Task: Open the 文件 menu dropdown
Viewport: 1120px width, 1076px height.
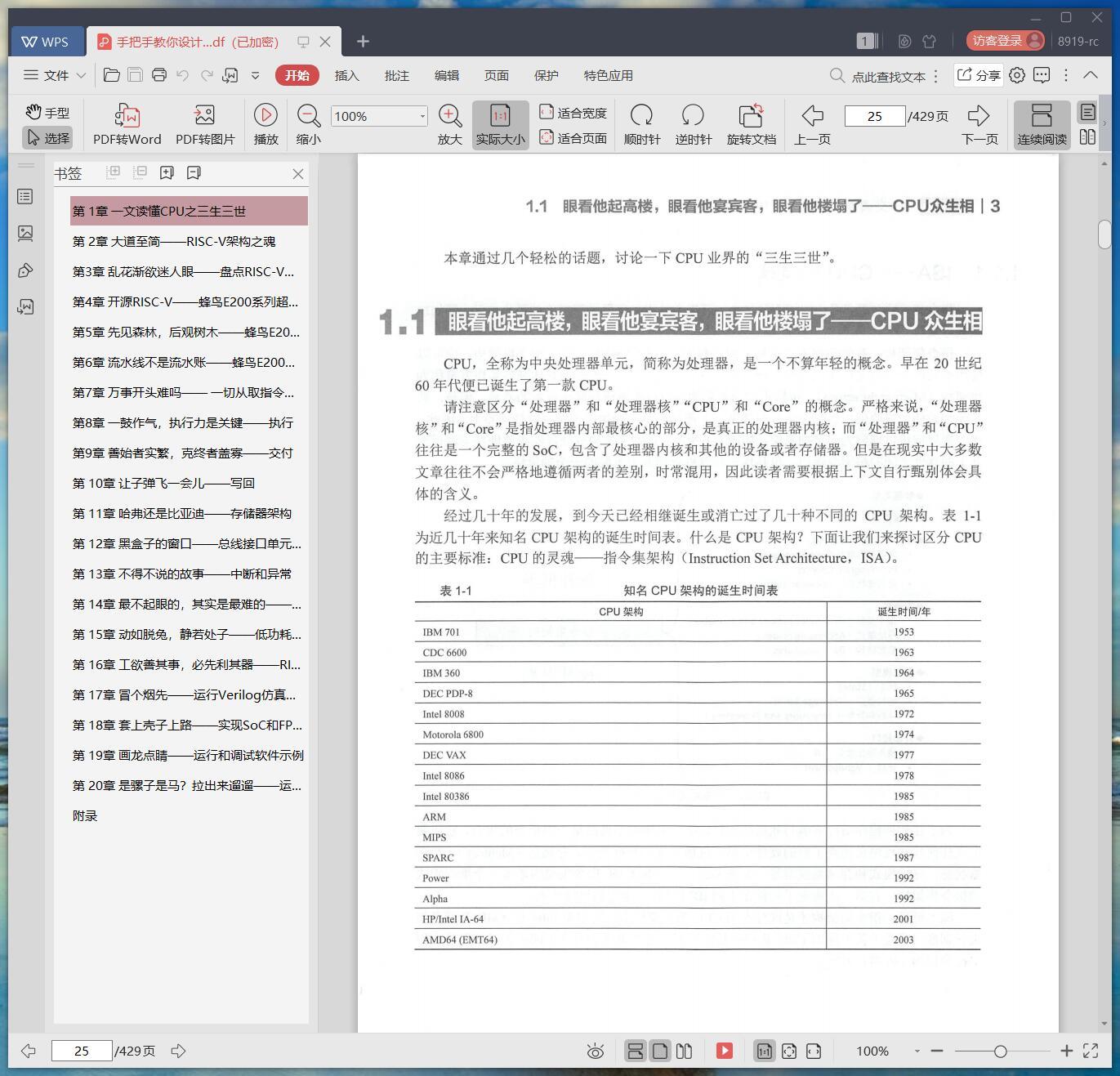Action: coord(55,75)
